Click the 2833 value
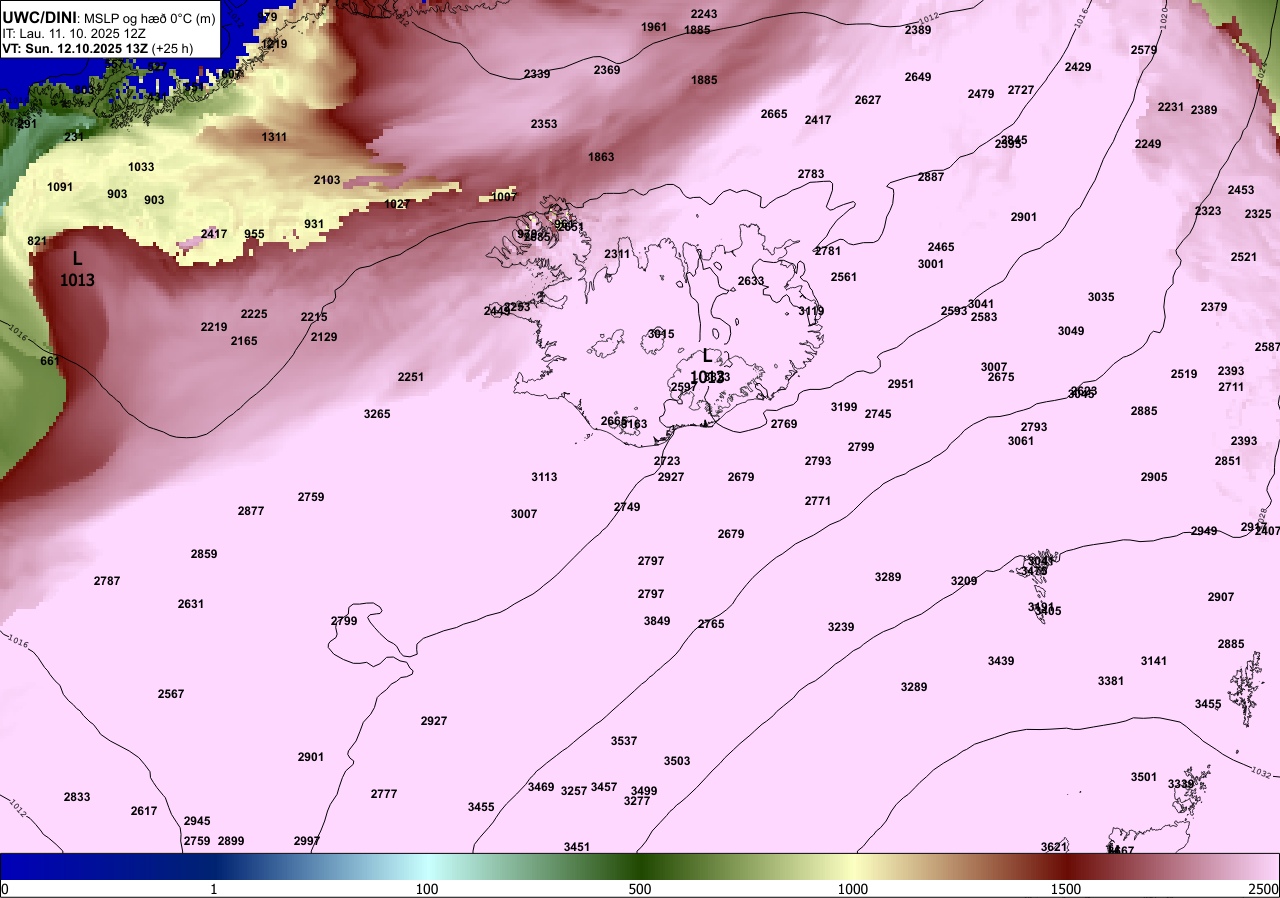1280x898 pixels. 77,797
